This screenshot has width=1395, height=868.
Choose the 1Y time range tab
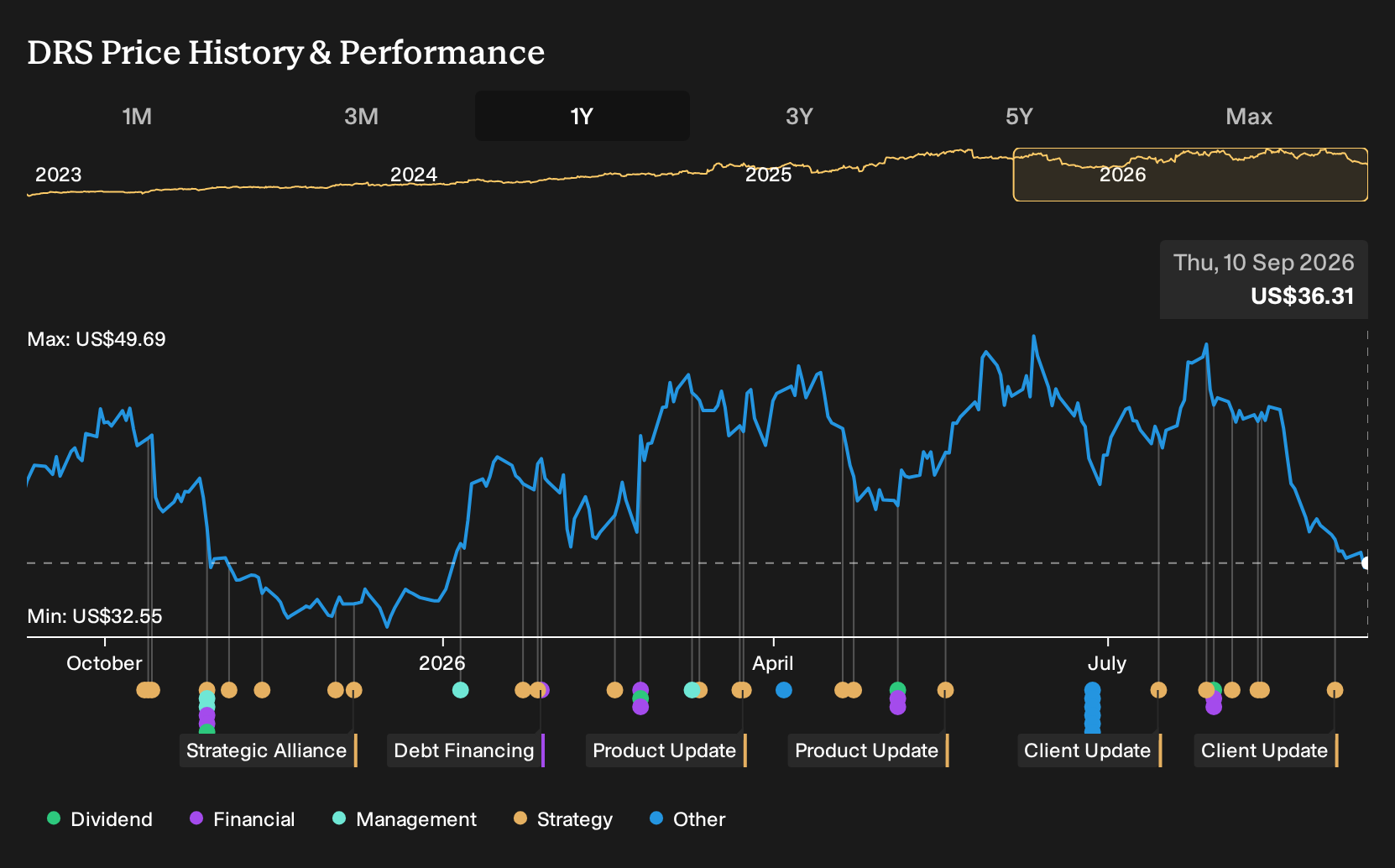coord(582,116)
